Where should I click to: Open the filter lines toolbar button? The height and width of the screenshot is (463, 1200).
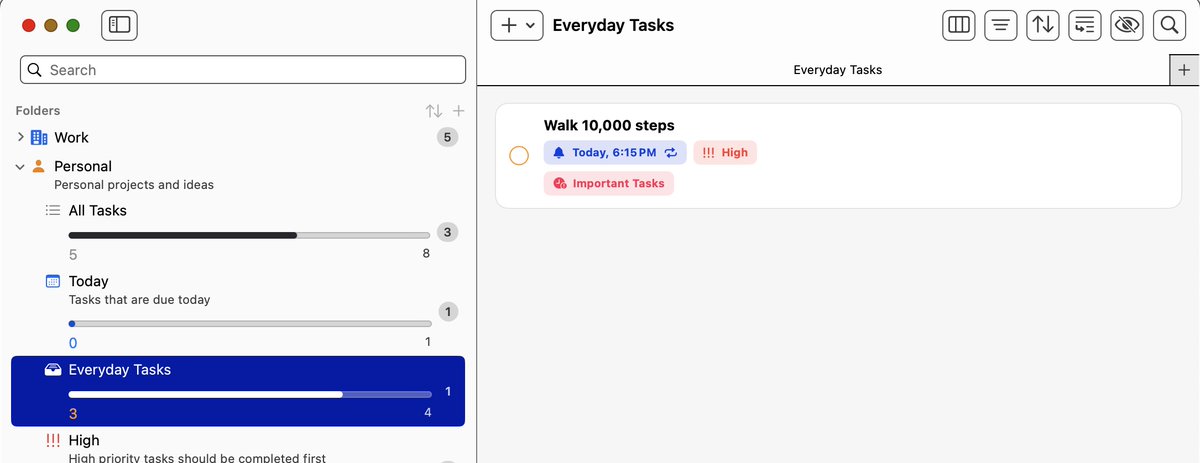(x=1001, y=25)
